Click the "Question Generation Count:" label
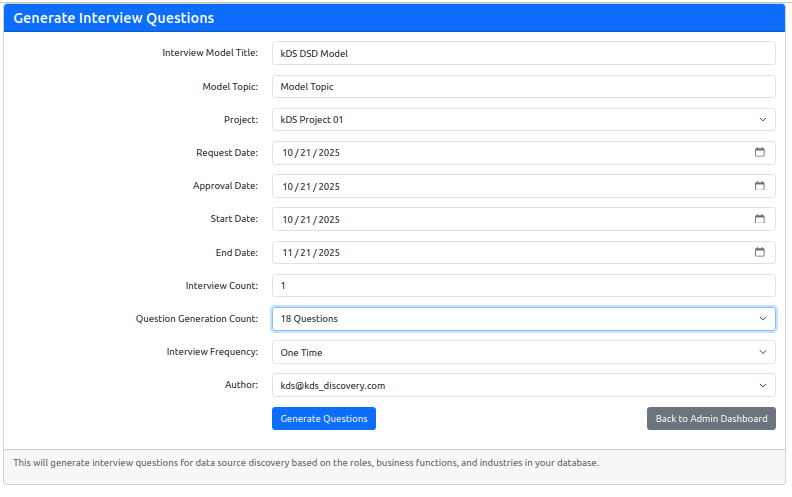This screenshot has width=792, height=497. [x=197, y=319]
